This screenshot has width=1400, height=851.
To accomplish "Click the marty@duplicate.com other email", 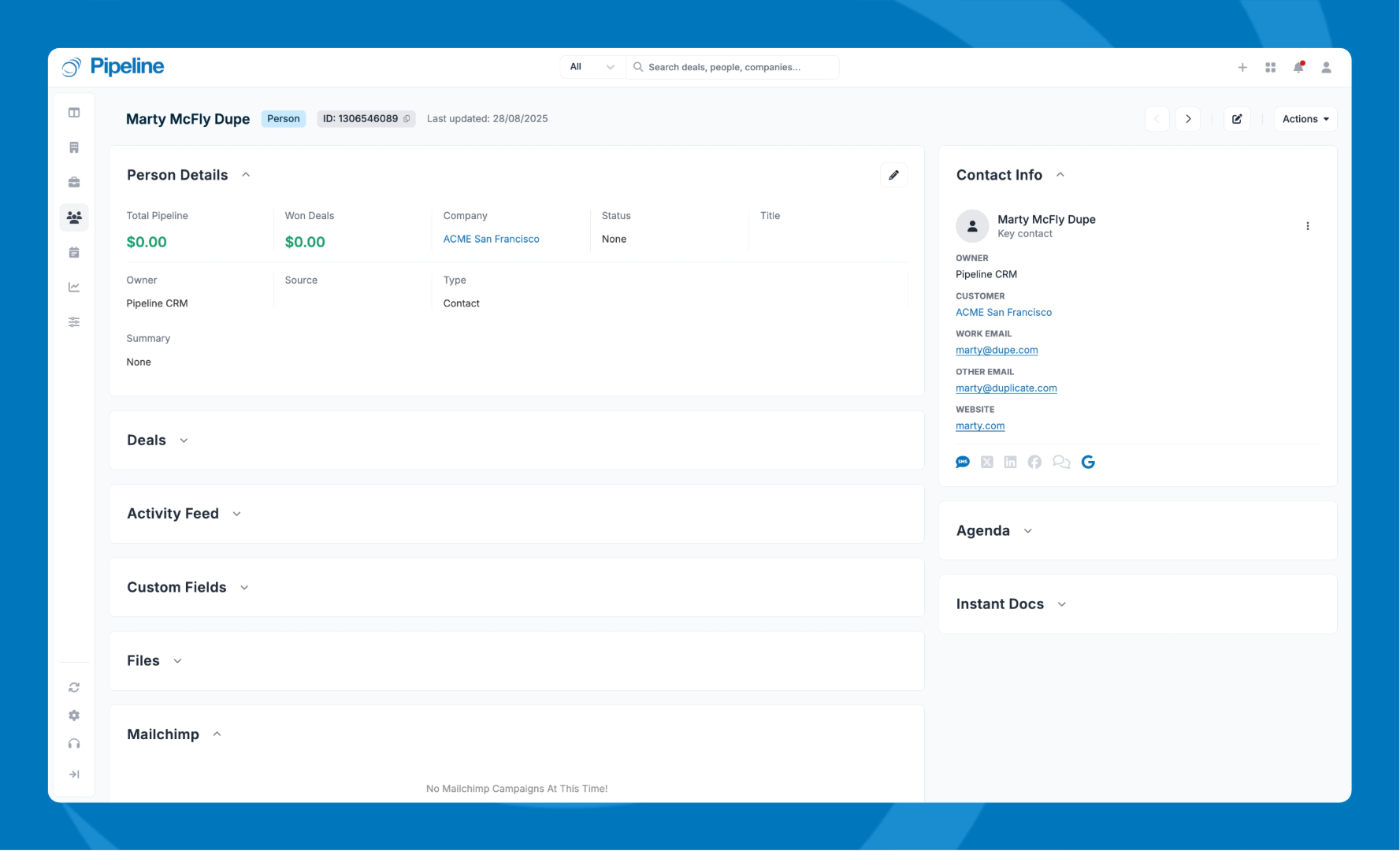I will (x=1006, y=388).
